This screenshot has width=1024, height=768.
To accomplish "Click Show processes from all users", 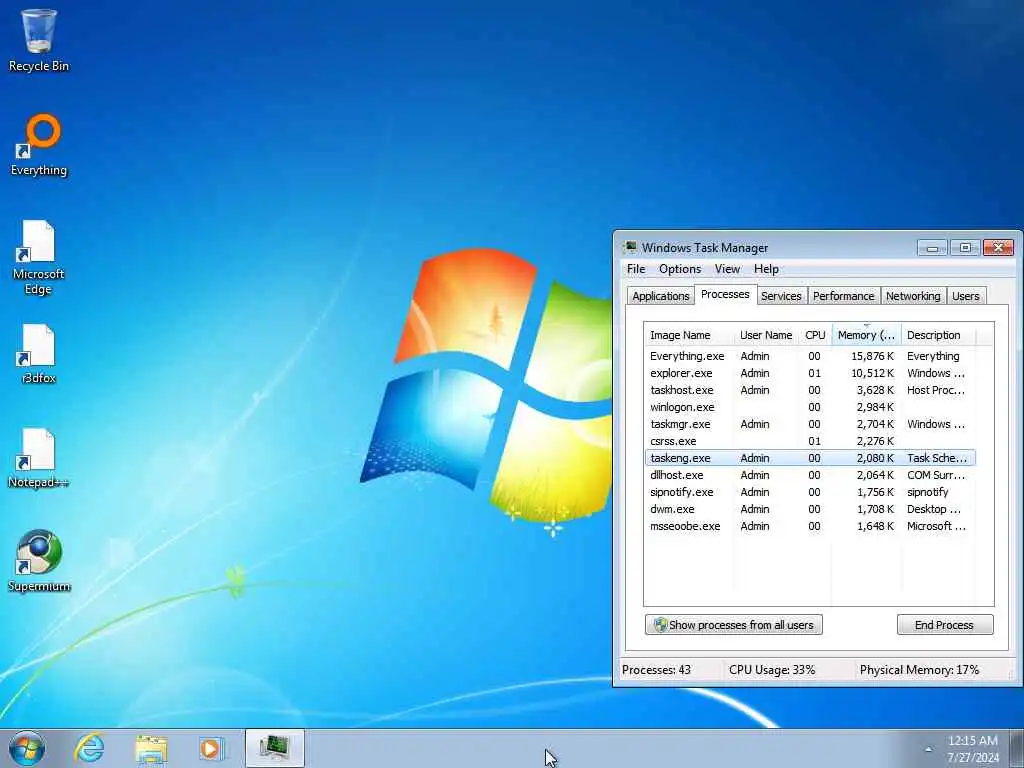I will point(733,625).
